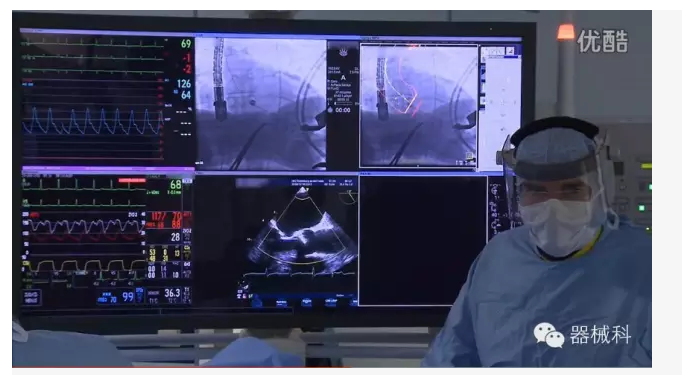Viewport: 694px width, 382px height.
Task: Click the probe icons below the ultrasound sector
Action: pos(243,293)
